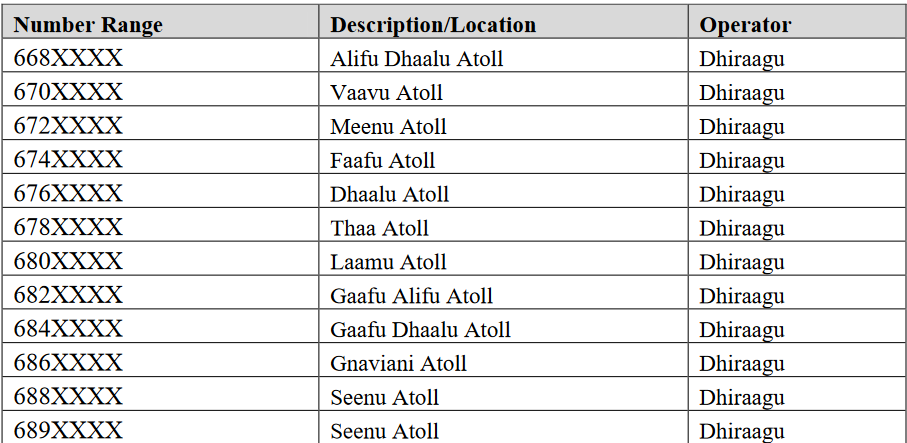Viewport: 907px width, 443px height.
Task: Click the Operator column header
Action: [x=745, y=25]
